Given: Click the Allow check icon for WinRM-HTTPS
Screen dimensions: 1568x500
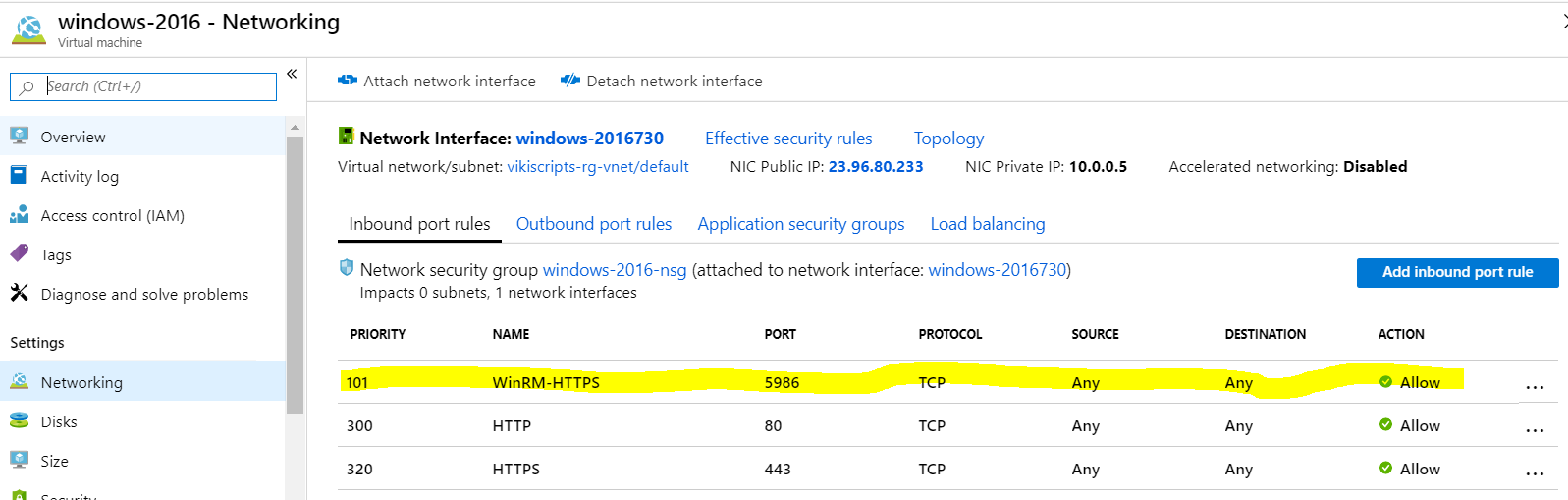Looking at the screenshot, I should pyautogui.click(x=1385, y=382).
